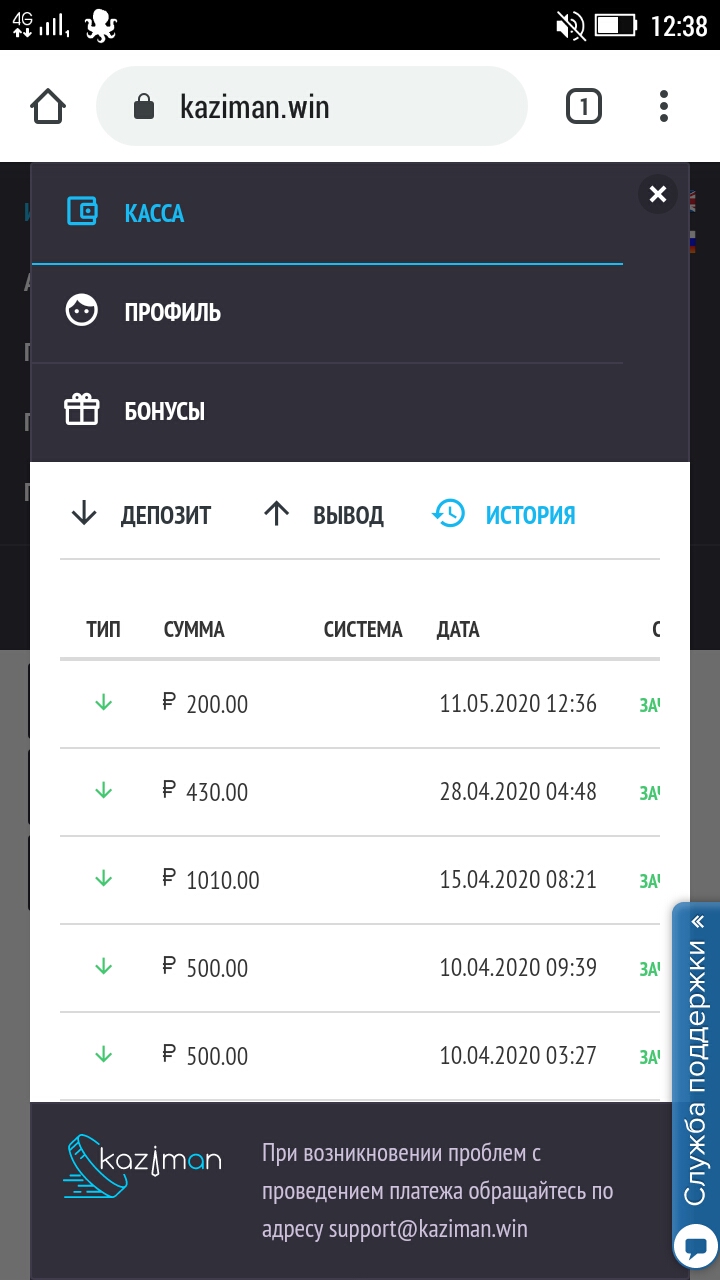The height and width of the screenshot is (1280, 720).
Task: Tap the browser home icon
Action: 48,106
